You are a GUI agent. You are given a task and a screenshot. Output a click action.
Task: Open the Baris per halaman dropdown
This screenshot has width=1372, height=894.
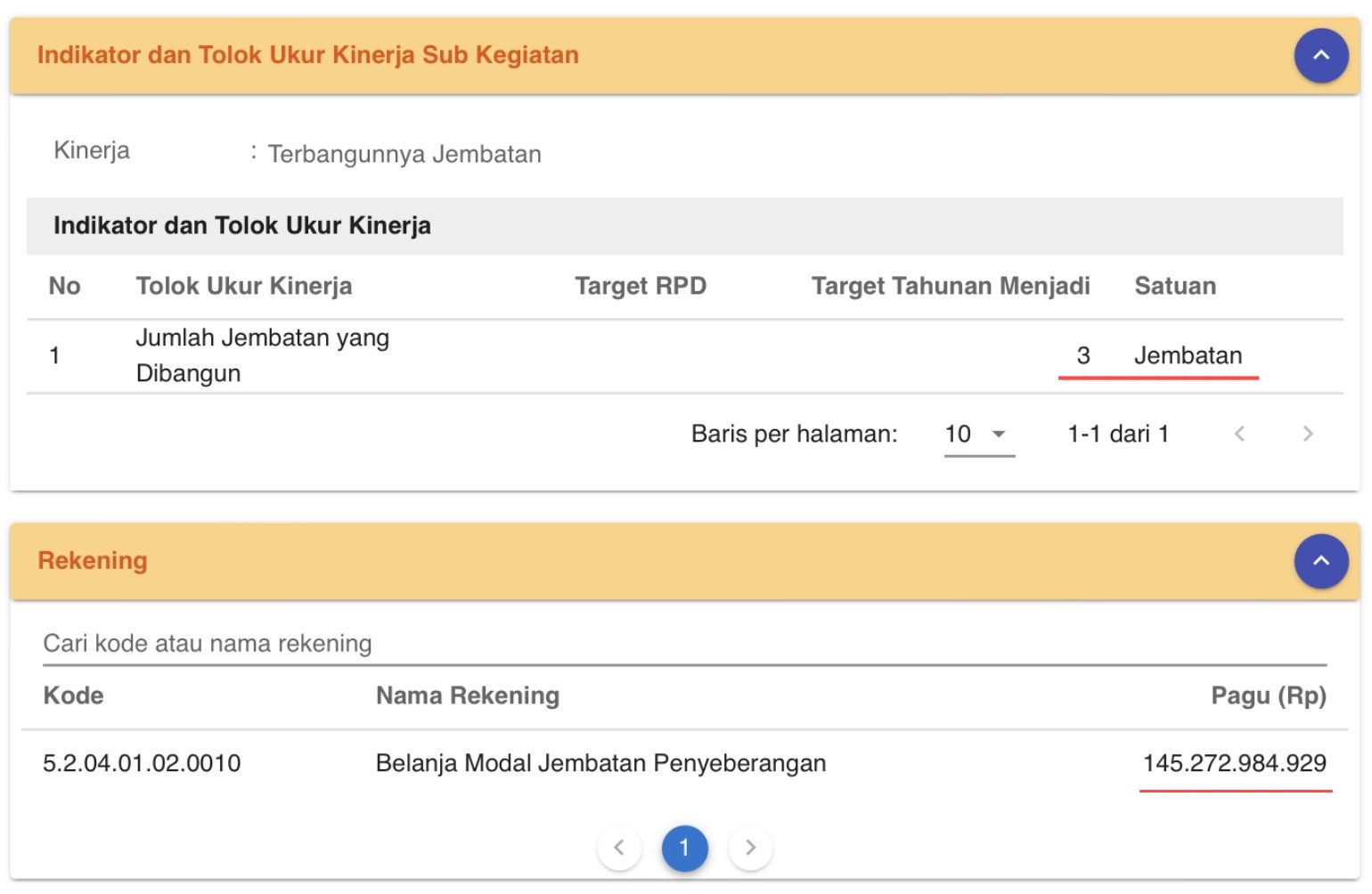(x=978, y=435)
